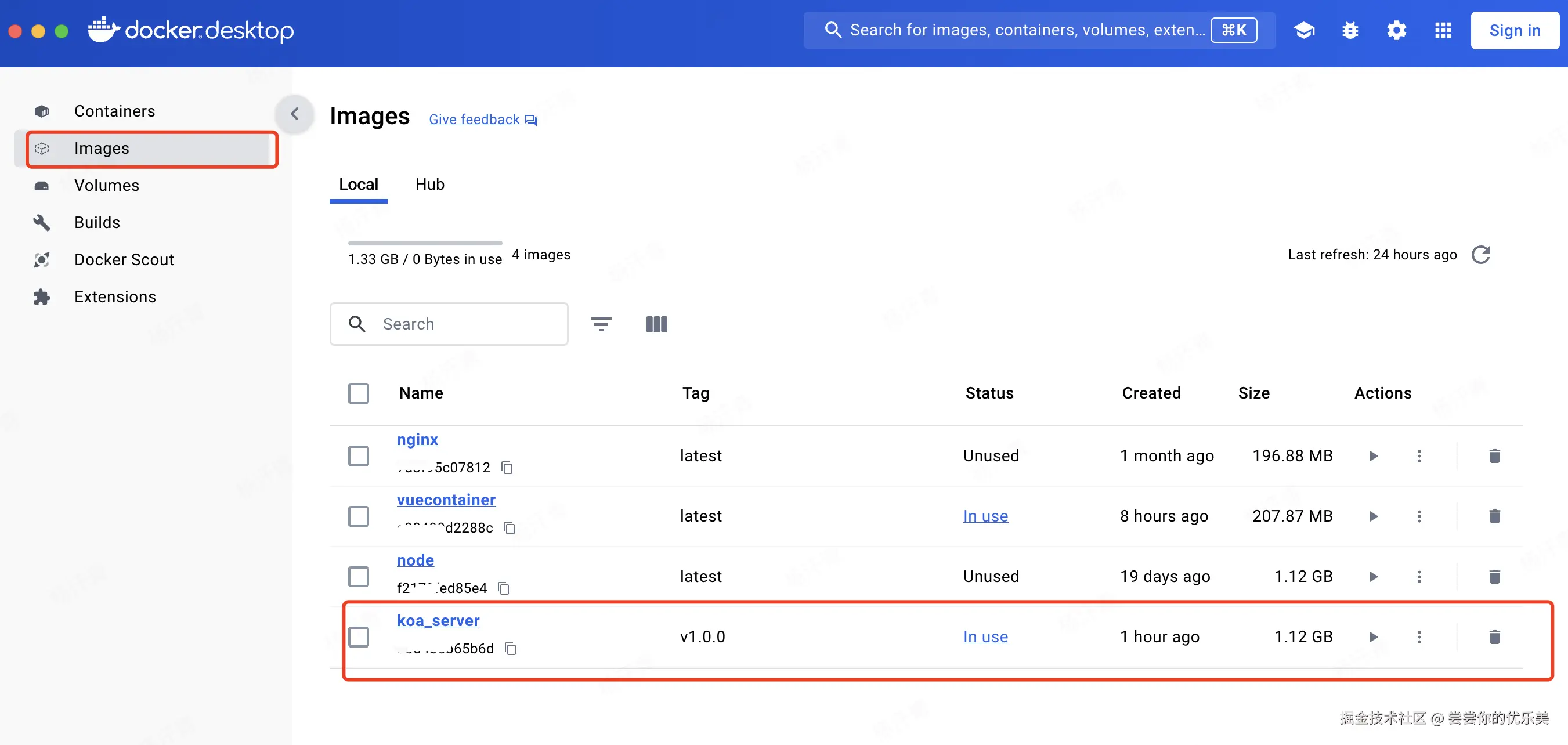
Task: Delete the node image
Action: 1494,576
